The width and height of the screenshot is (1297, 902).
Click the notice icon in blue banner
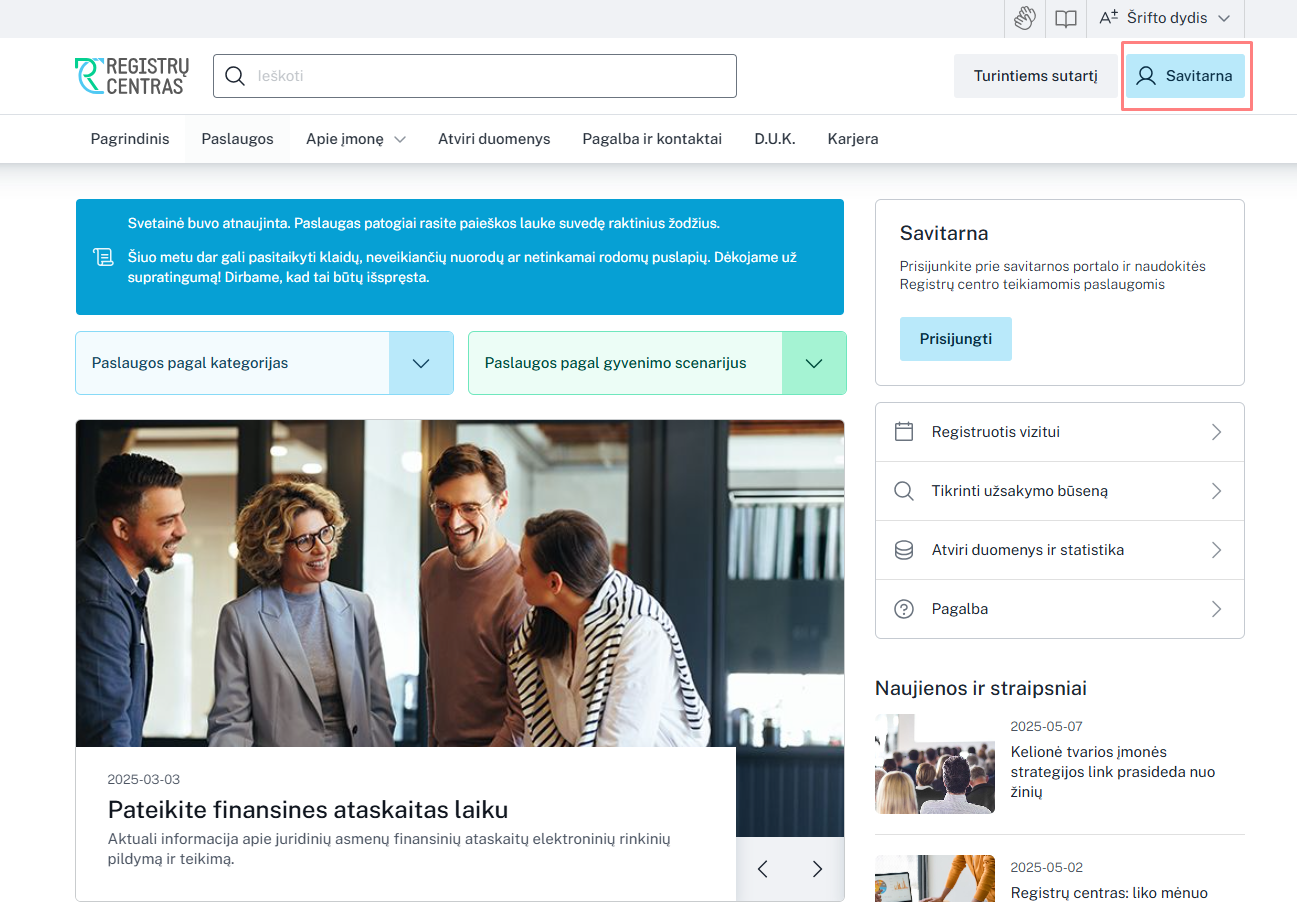tap(103, 258)
